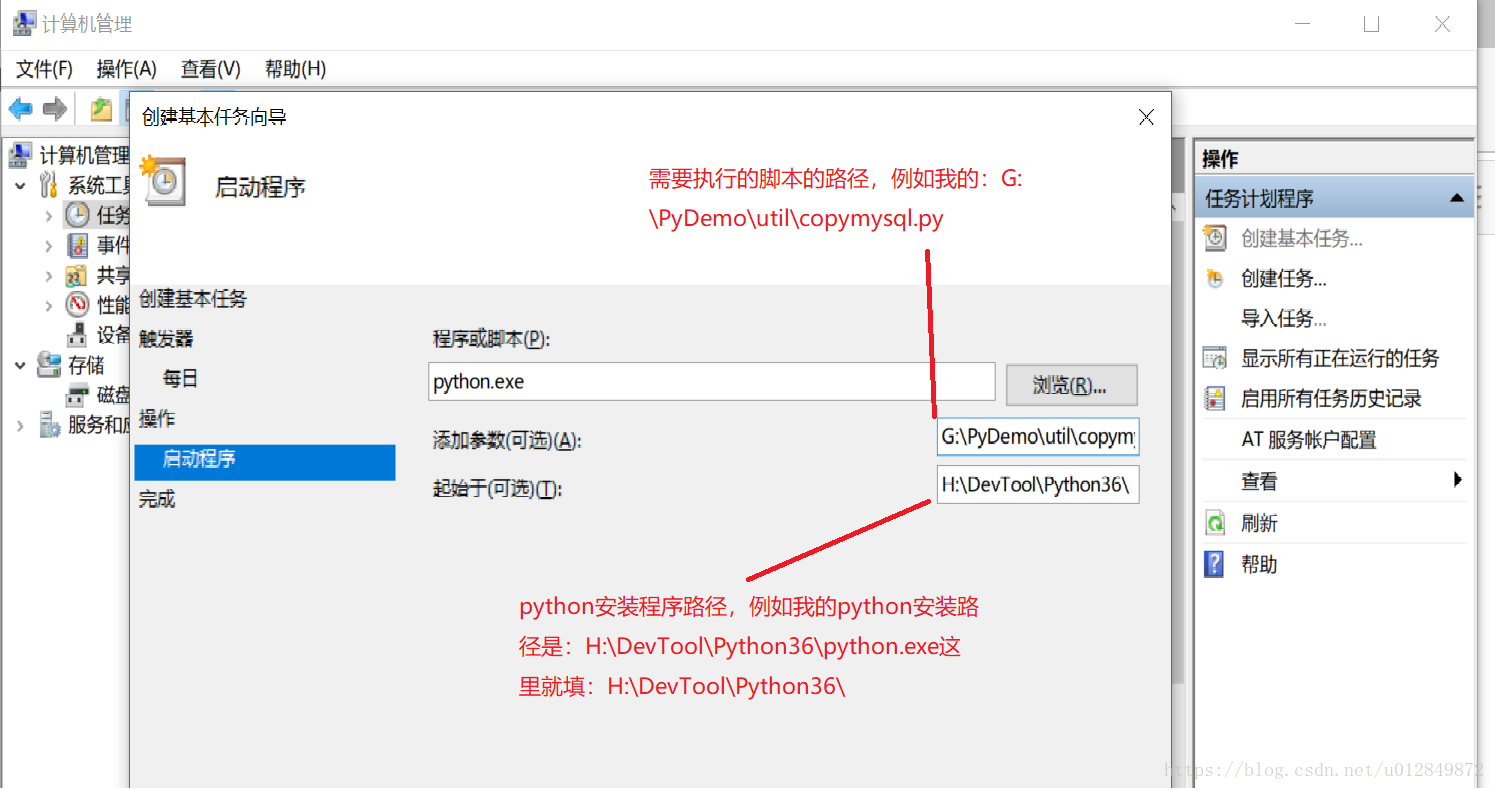Click 显示所有正在运行的任务 action
This screenshot has width=1495, height=790.
[1340, 358]
